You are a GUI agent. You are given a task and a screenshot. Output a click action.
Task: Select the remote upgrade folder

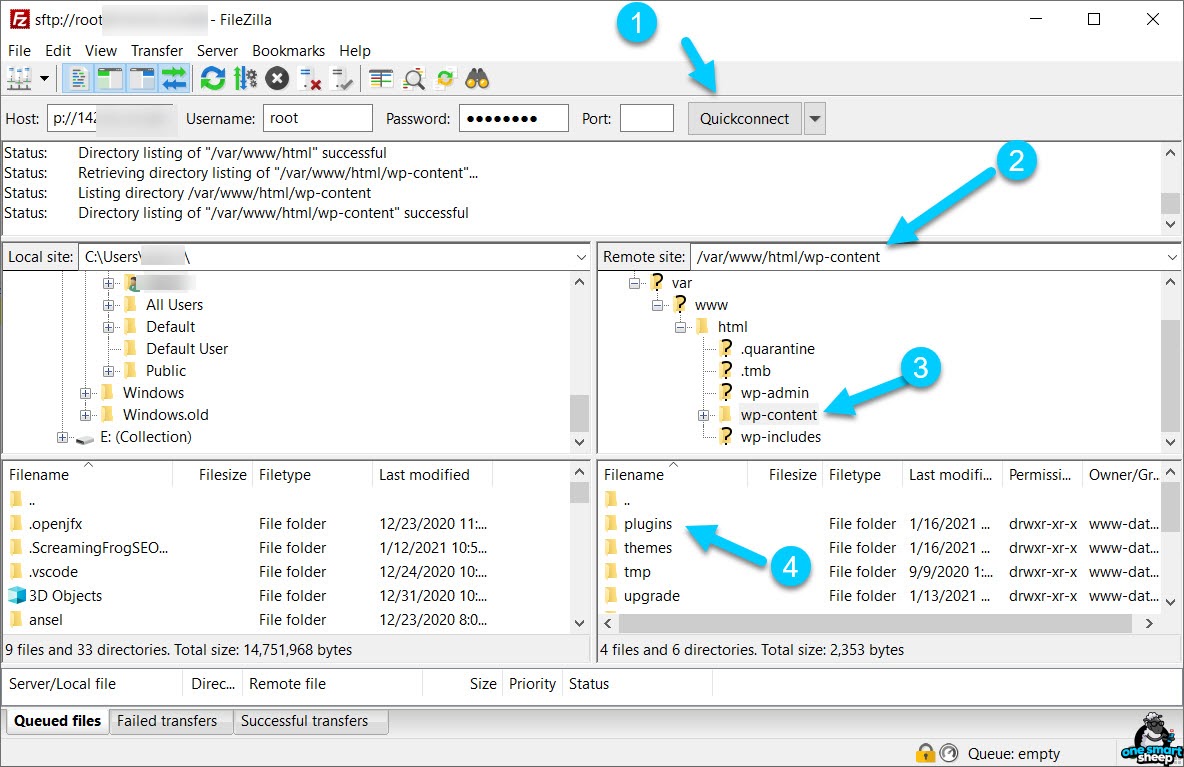coord(651,596)
